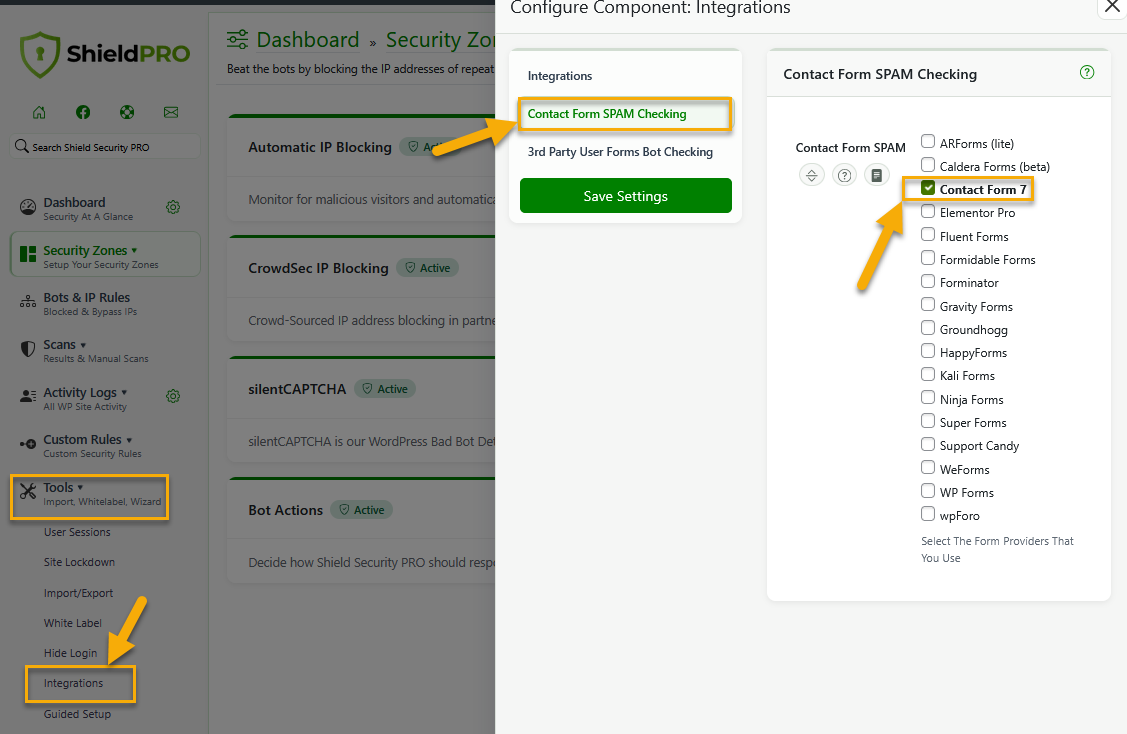The image size is (1127, 734).
Task: Click the search magnifier icon
Action: [x=22, y=147]
